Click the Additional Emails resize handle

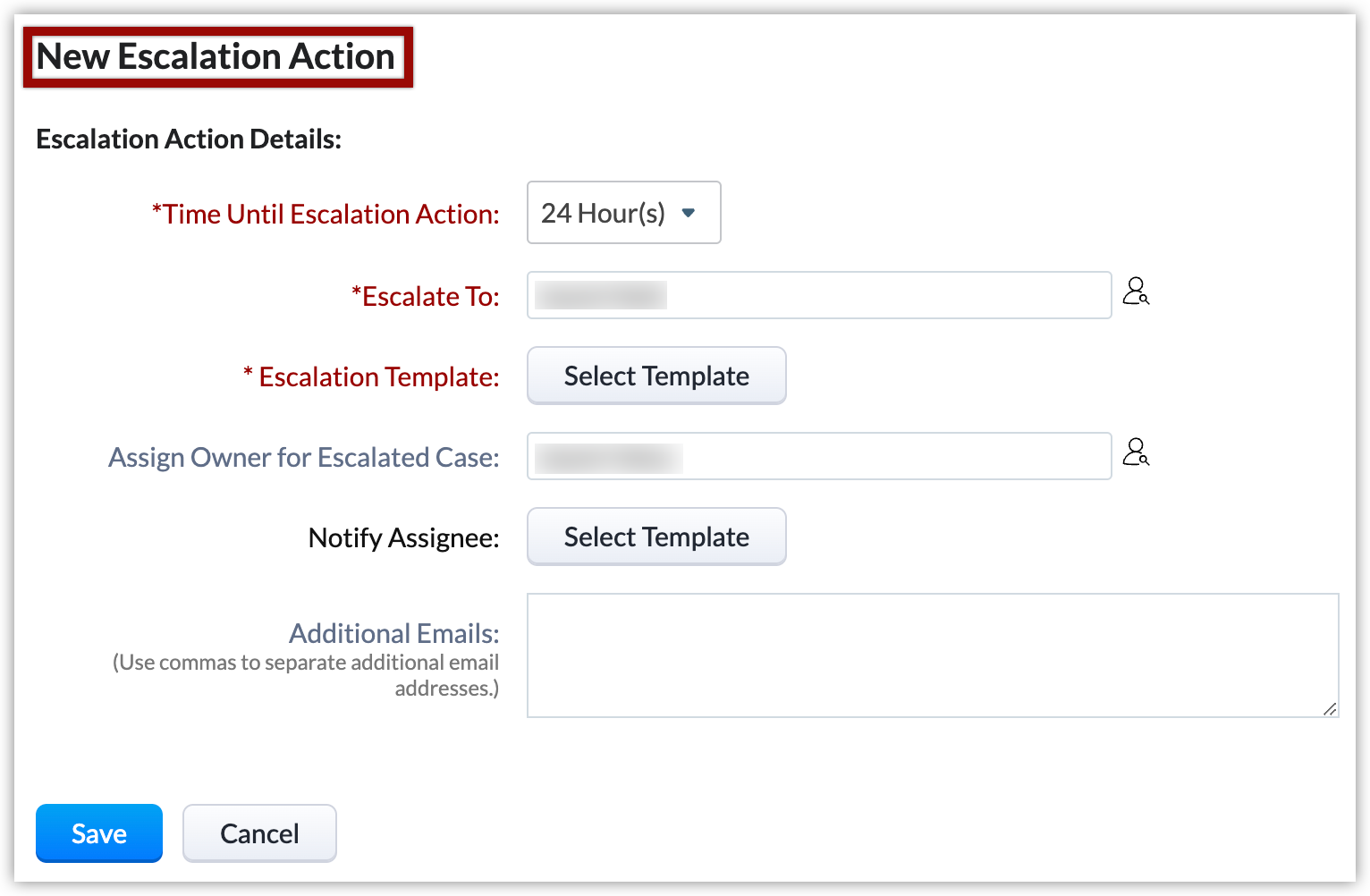tap(1330, 708)
